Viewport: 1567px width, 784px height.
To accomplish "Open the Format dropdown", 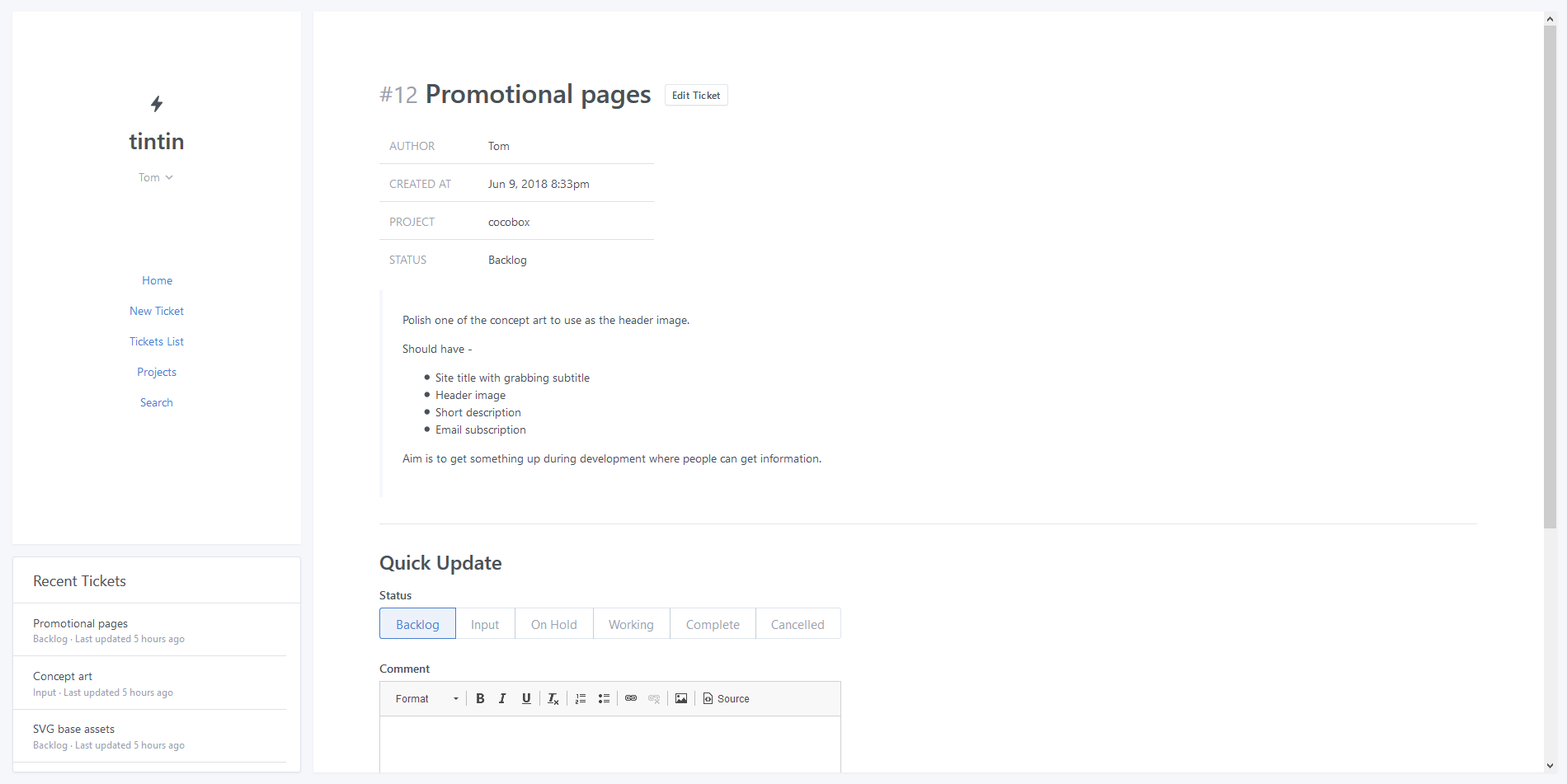I will tap(426, 698).
